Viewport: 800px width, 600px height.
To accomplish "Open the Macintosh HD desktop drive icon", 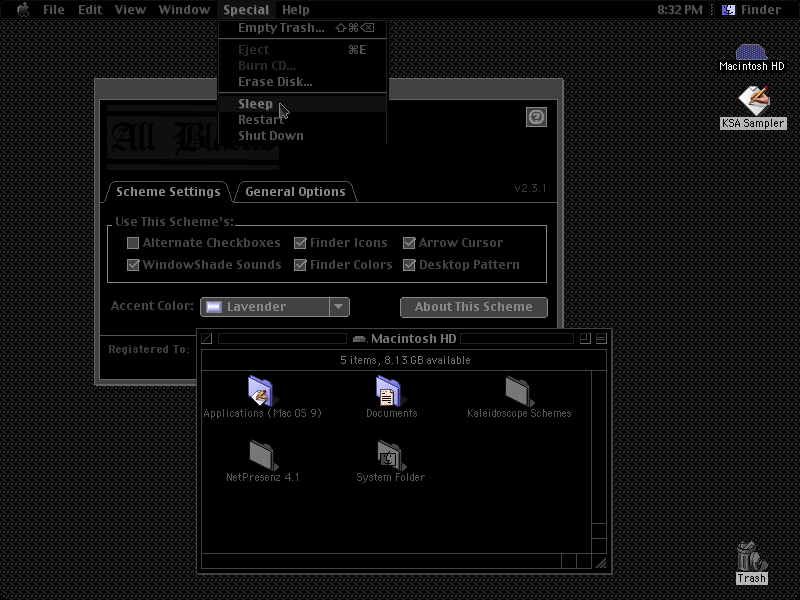I will tap(751, 52).
